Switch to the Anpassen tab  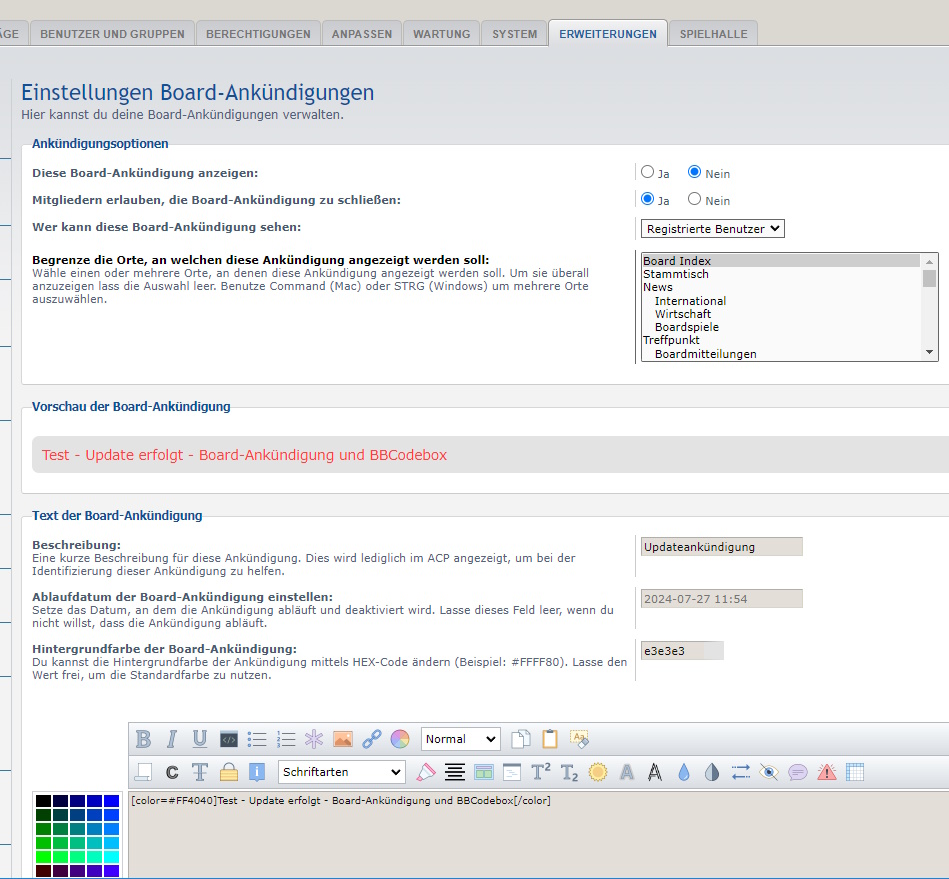pyautogui.click(x=362, y=34)
